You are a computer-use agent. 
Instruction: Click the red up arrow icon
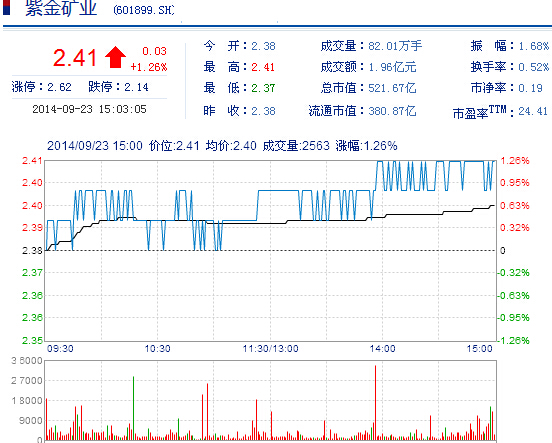(x=115, y=57)
